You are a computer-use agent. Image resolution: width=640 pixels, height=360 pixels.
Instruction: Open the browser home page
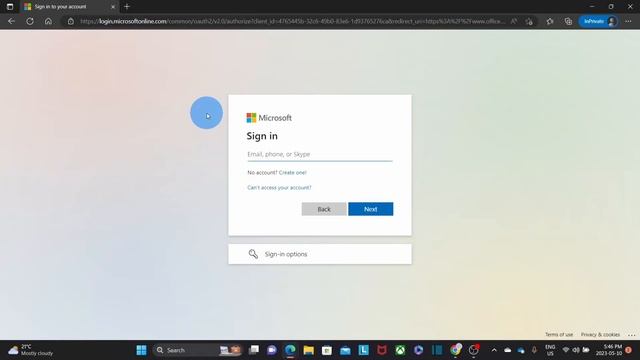pyautogui.click(x=48, y=21)
